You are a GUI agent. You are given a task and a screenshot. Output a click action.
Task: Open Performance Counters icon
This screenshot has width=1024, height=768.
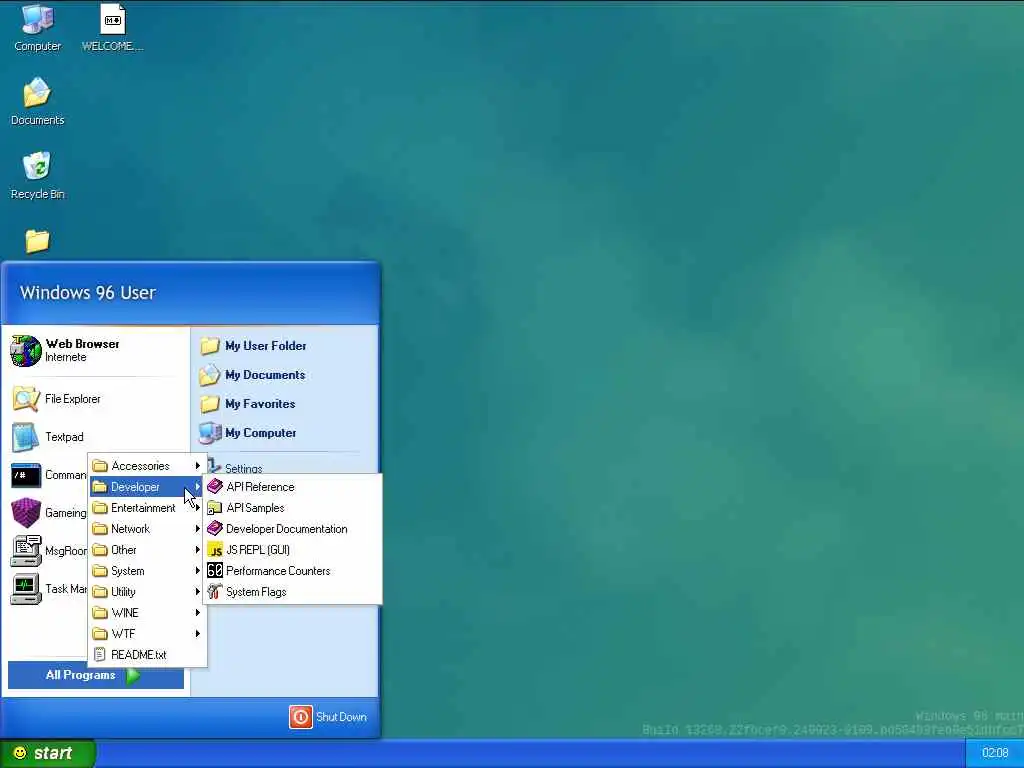[x=215, y=571]
